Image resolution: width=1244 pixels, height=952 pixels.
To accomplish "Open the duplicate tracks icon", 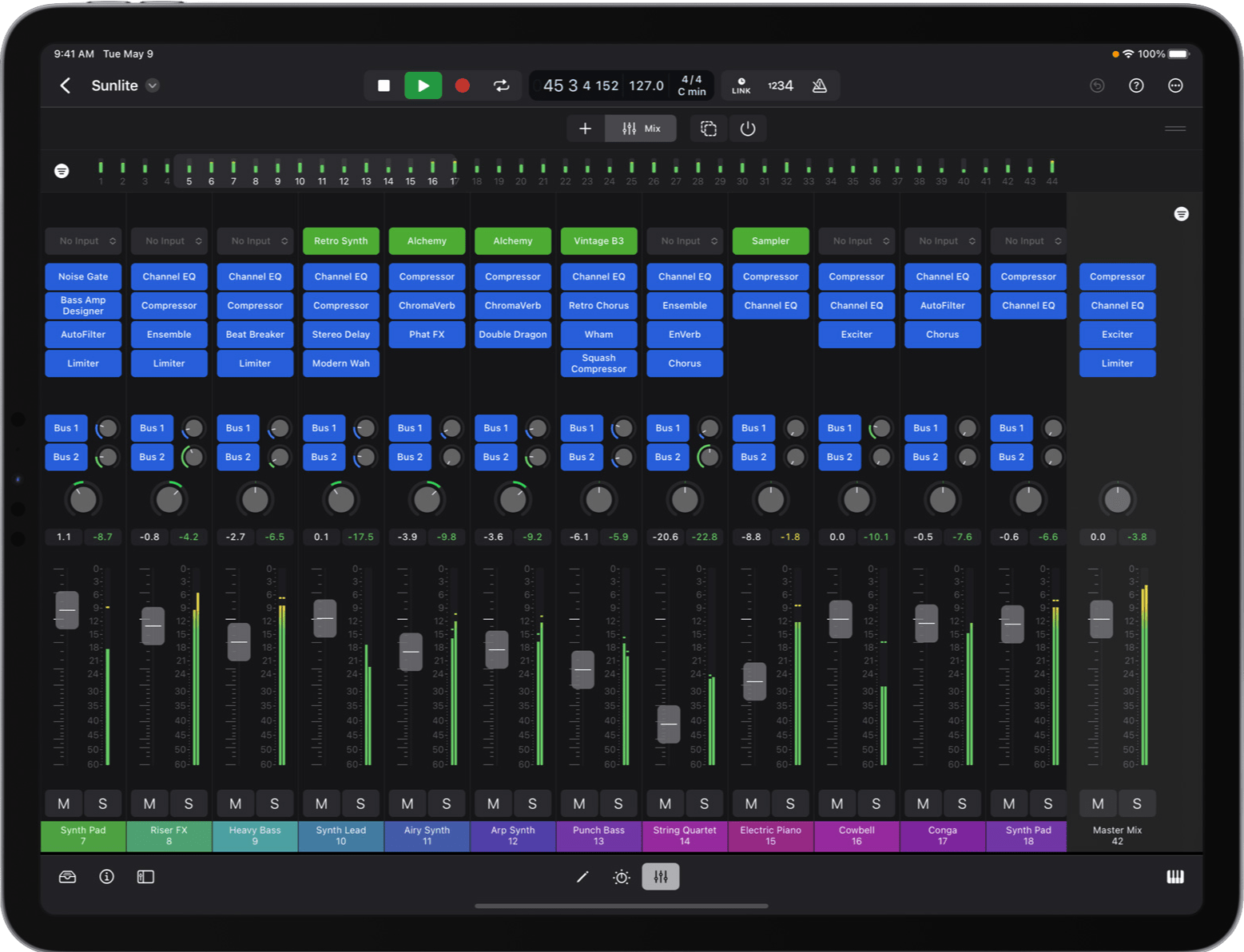I will pos(709,129).
